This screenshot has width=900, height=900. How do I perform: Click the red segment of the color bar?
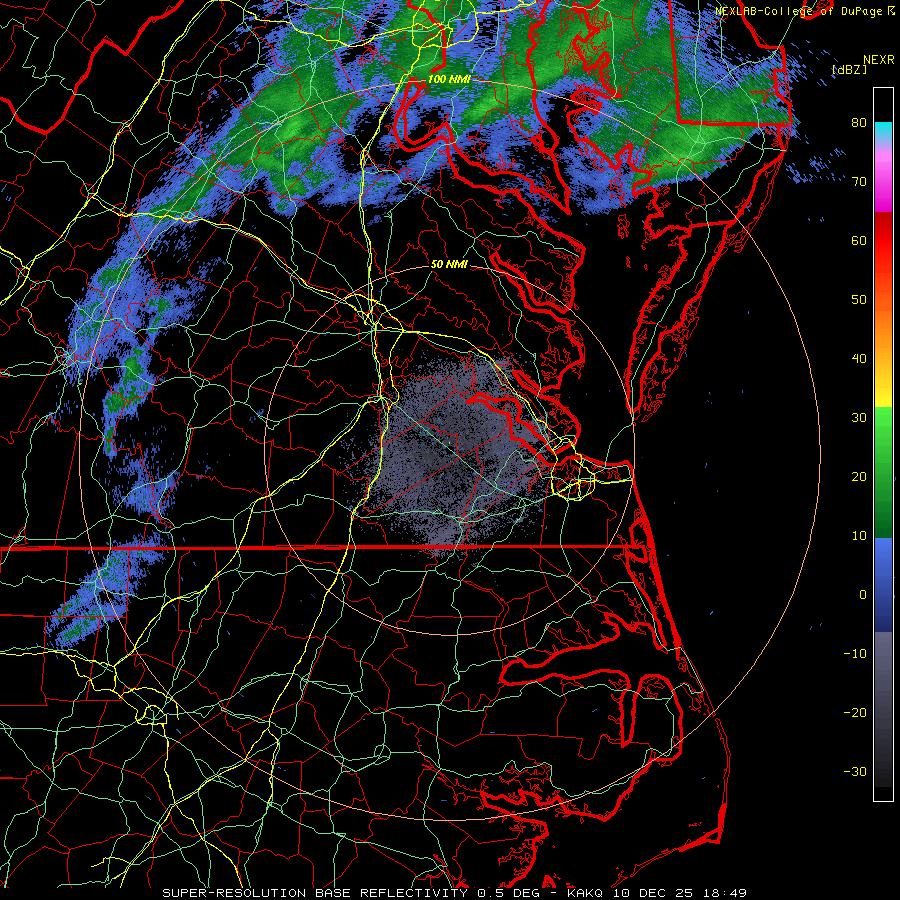click(883, 241)
